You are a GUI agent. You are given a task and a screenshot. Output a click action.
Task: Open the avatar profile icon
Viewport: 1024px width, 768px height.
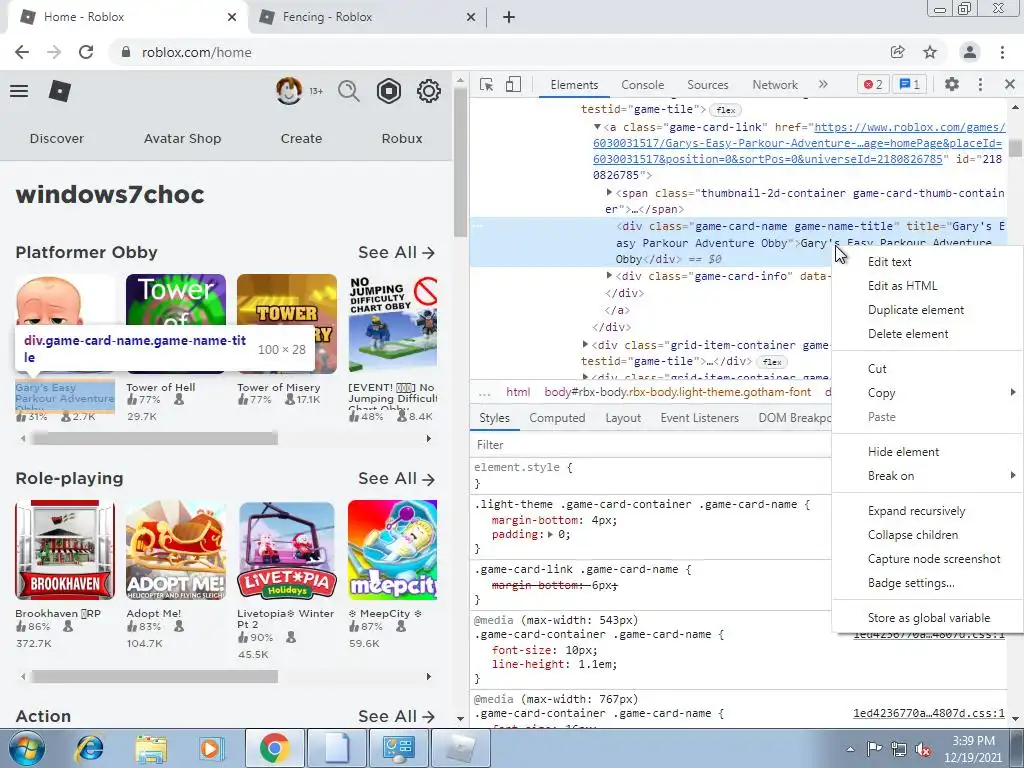[x=289, y=91]
